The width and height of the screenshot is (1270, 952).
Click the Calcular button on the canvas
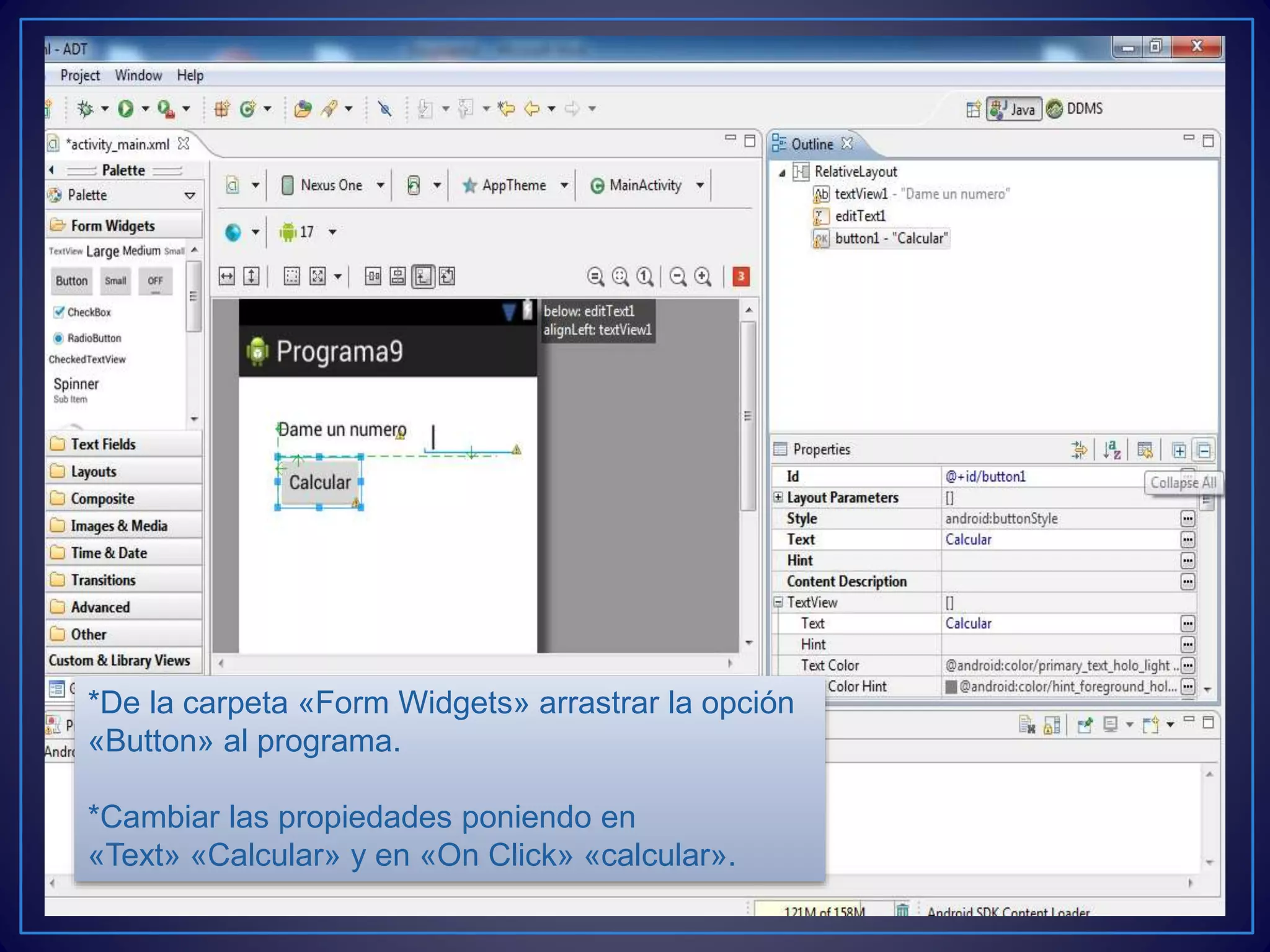319,482
